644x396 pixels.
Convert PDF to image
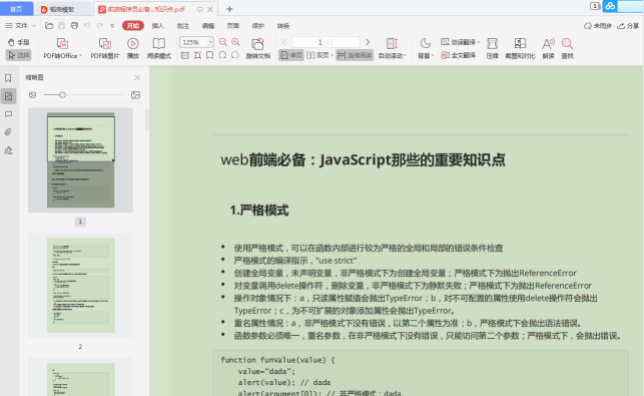click(105, 48)
